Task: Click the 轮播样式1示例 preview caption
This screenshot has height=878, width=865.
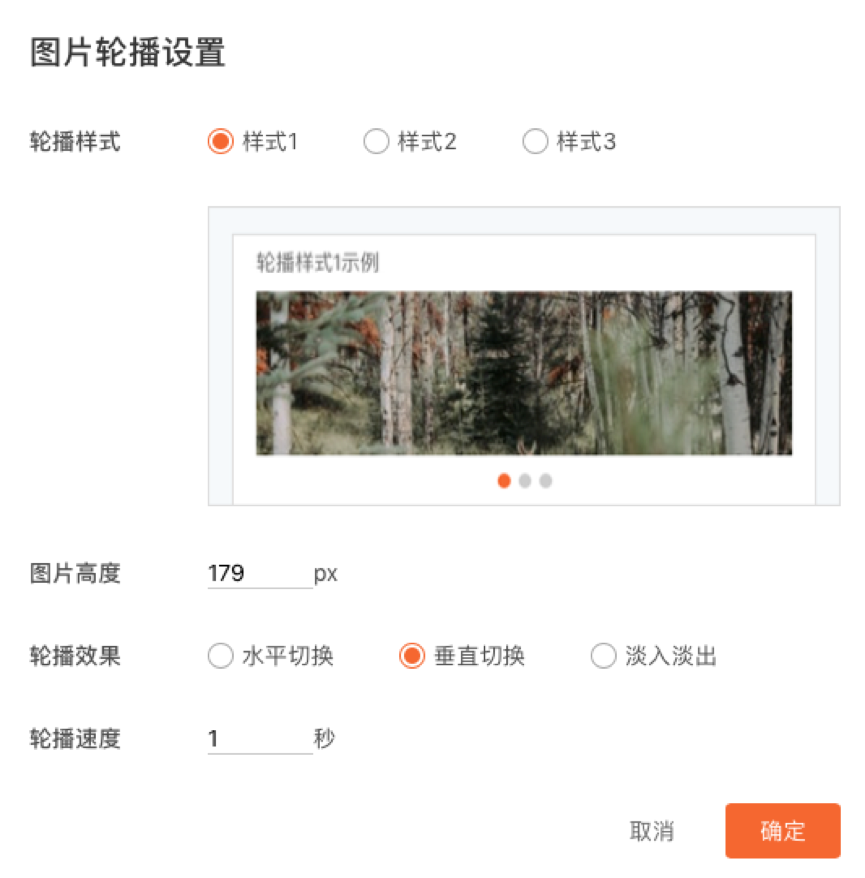Action: coord(317,262)
